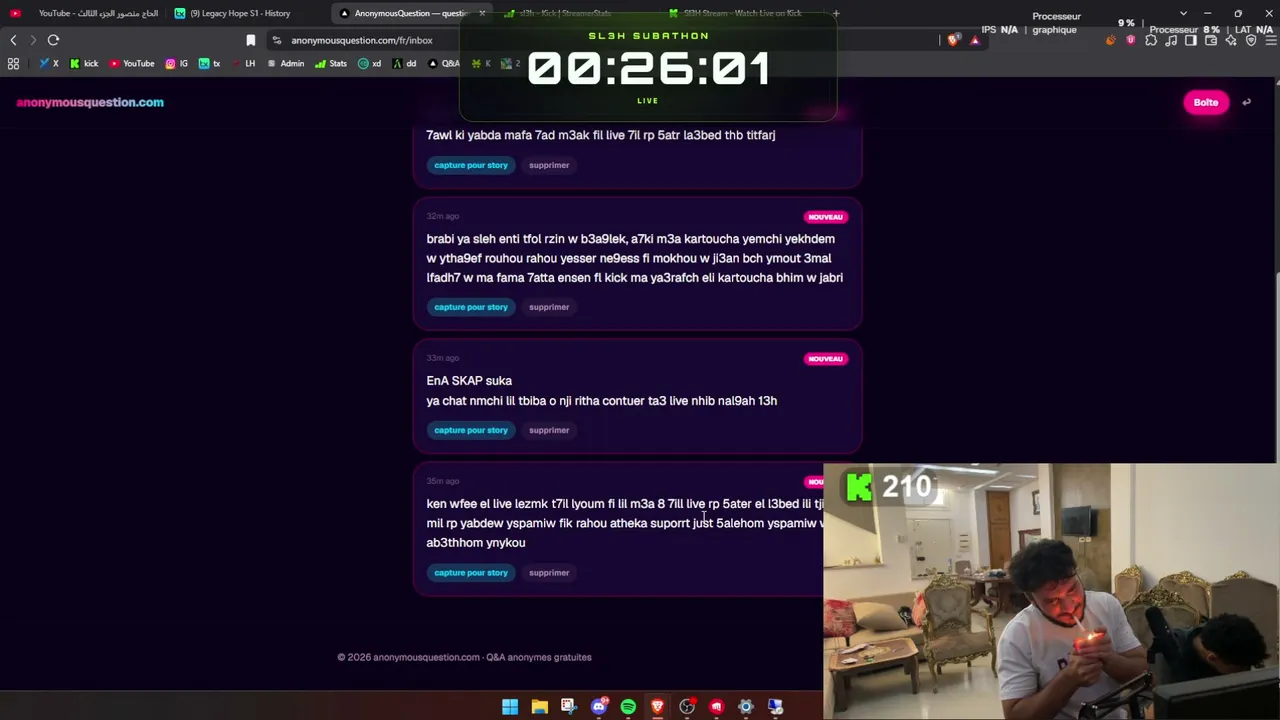Image resolution: width=1280 pixels, height=720 pixels.
Task: Open the Admin bookmark
Action: (x=286, y=63)
